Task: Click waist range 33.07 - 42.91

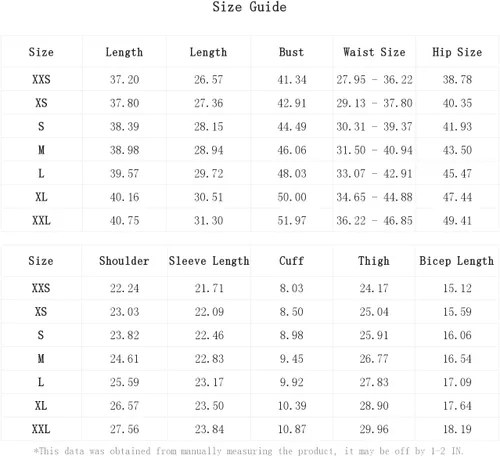Action: [374, 174]
